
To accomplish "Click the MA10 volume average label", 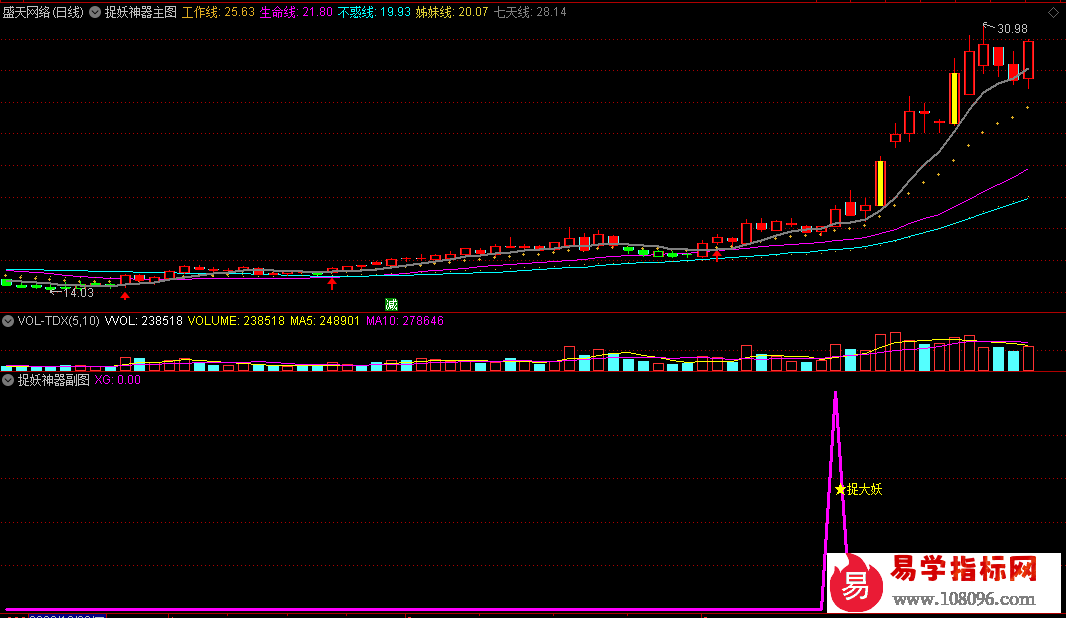I will [x=405, y=321].
